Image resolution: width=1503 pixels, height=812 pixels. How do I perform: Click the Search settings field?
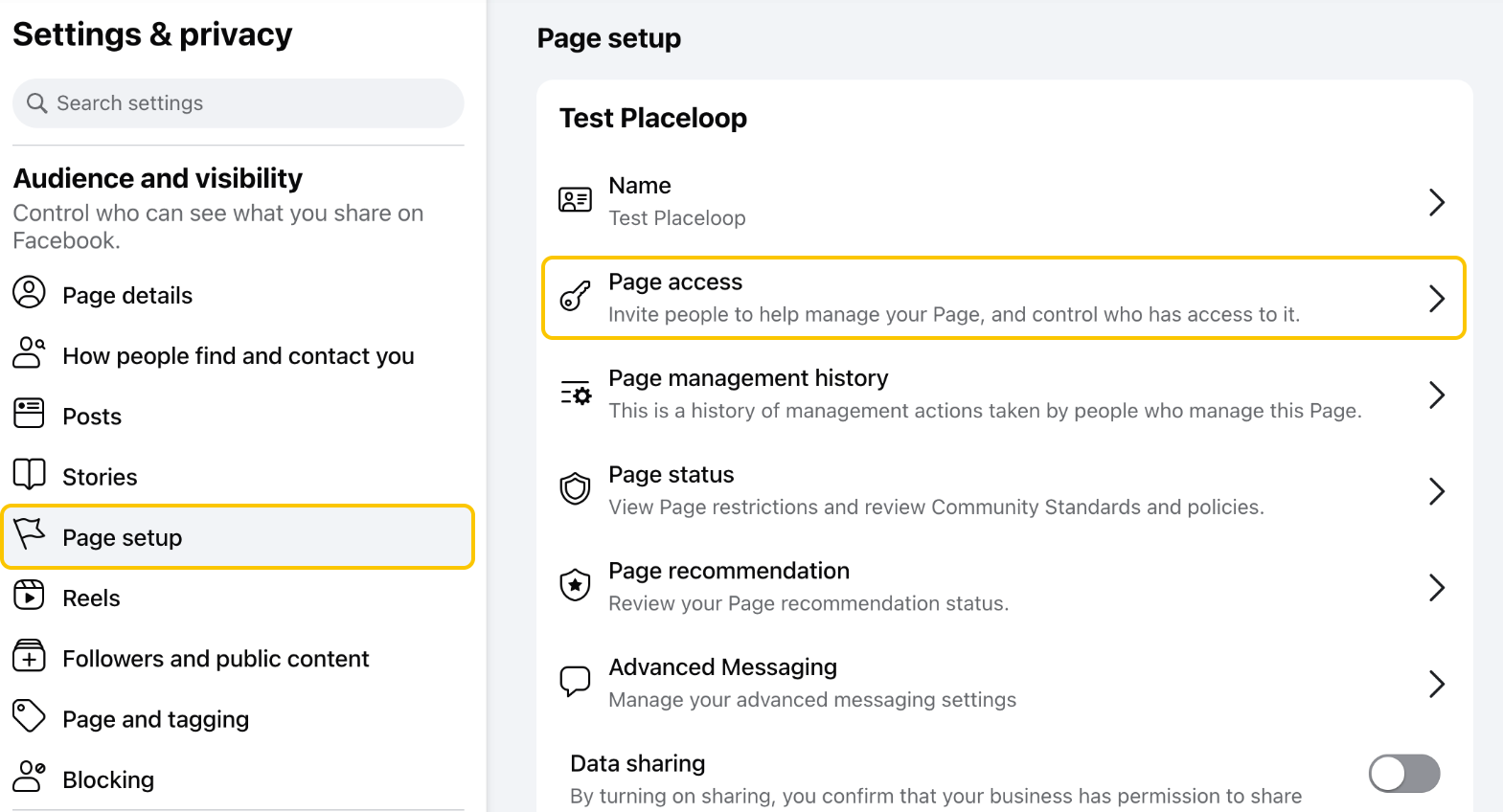238,103
